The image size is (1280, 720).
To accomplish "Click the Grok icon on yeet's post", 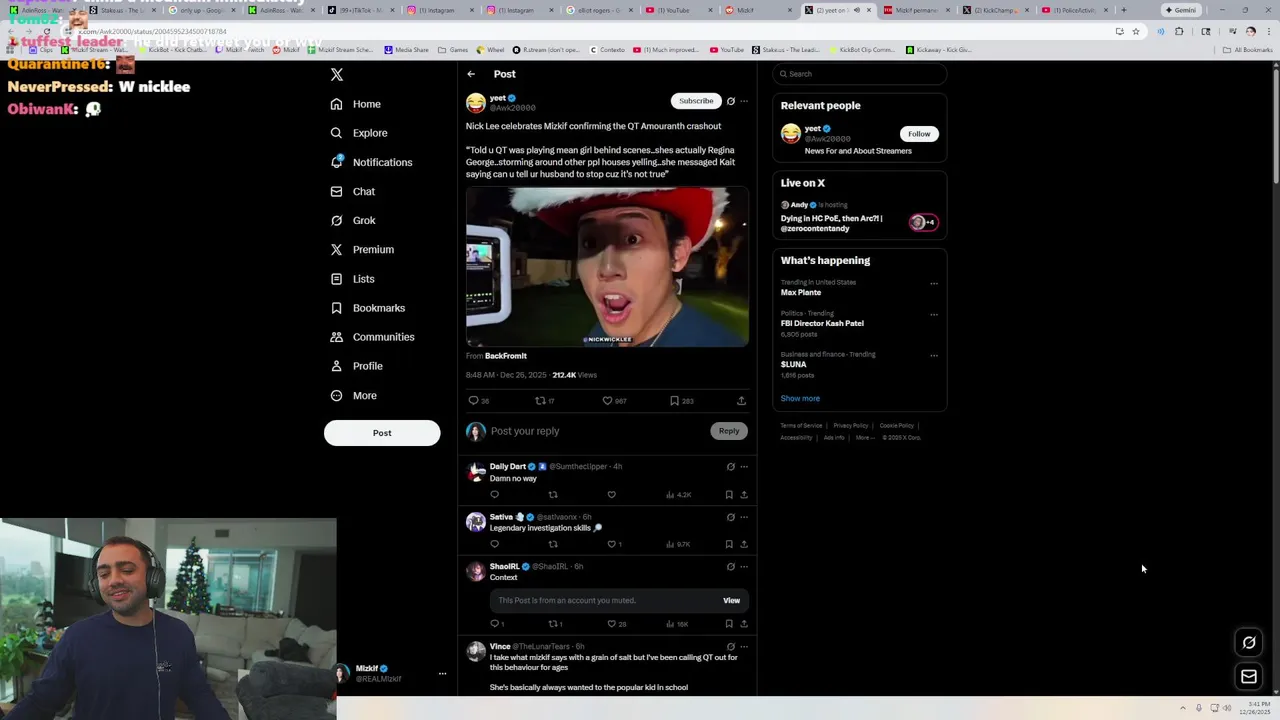I will pyautogui.click(x=731, y=101).
